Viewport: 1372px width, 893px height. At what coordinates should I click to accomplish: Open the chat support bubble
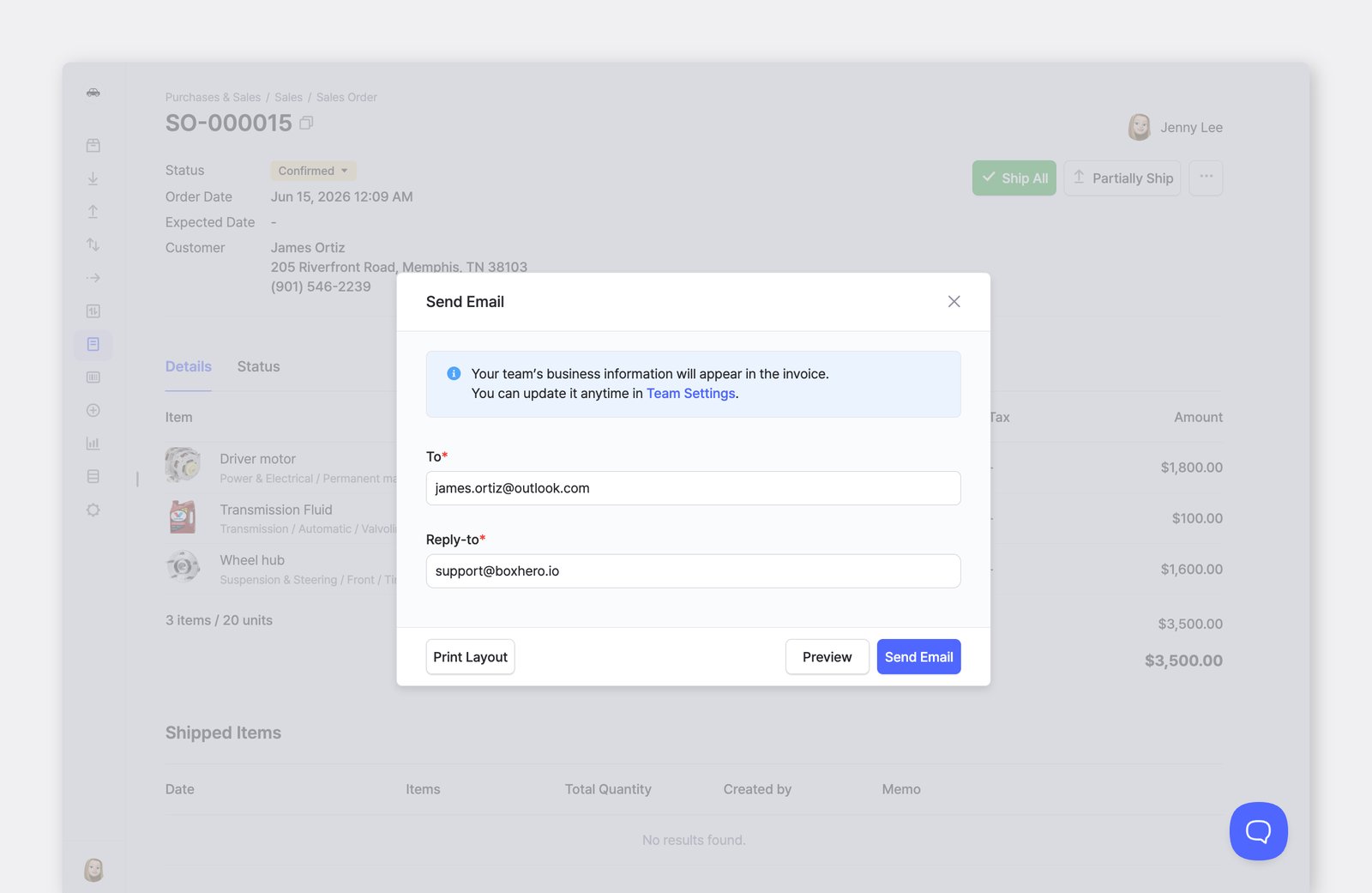[x=1258, y=831]
